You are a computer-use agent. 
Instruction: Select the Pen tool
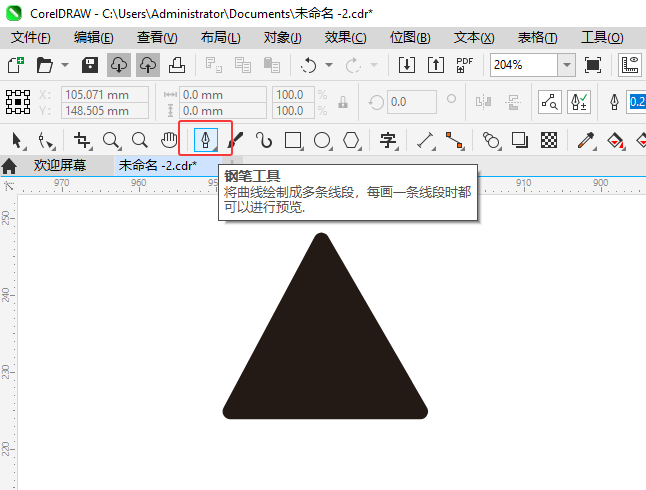(206, 140)
